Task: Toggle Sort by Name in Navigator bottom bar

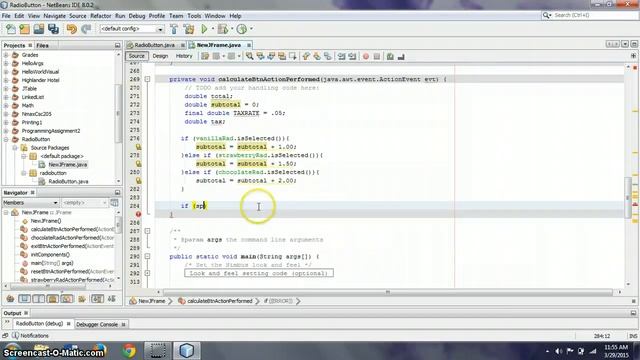Action: [x=97, y=299]
